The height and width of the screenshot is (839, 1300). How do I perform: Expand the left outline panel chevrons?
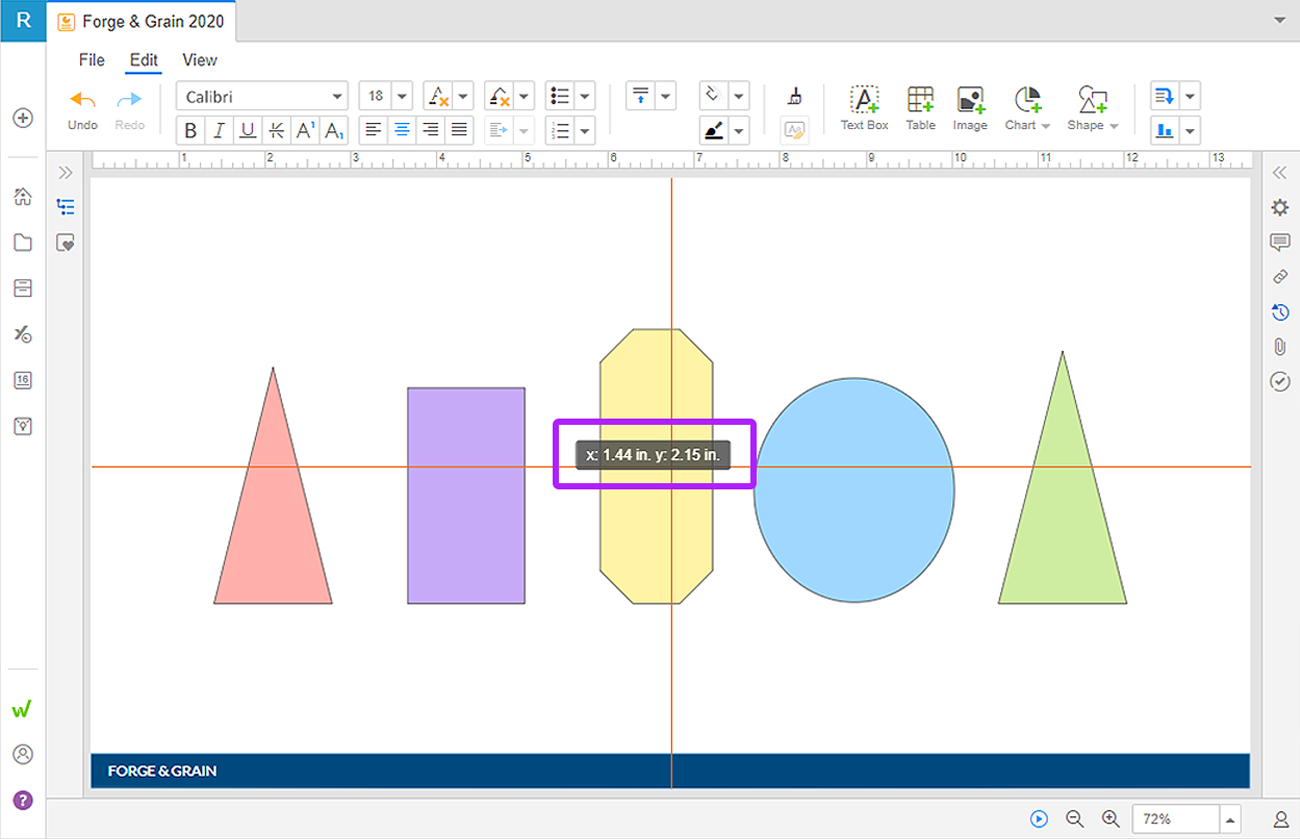pos(66,173)
